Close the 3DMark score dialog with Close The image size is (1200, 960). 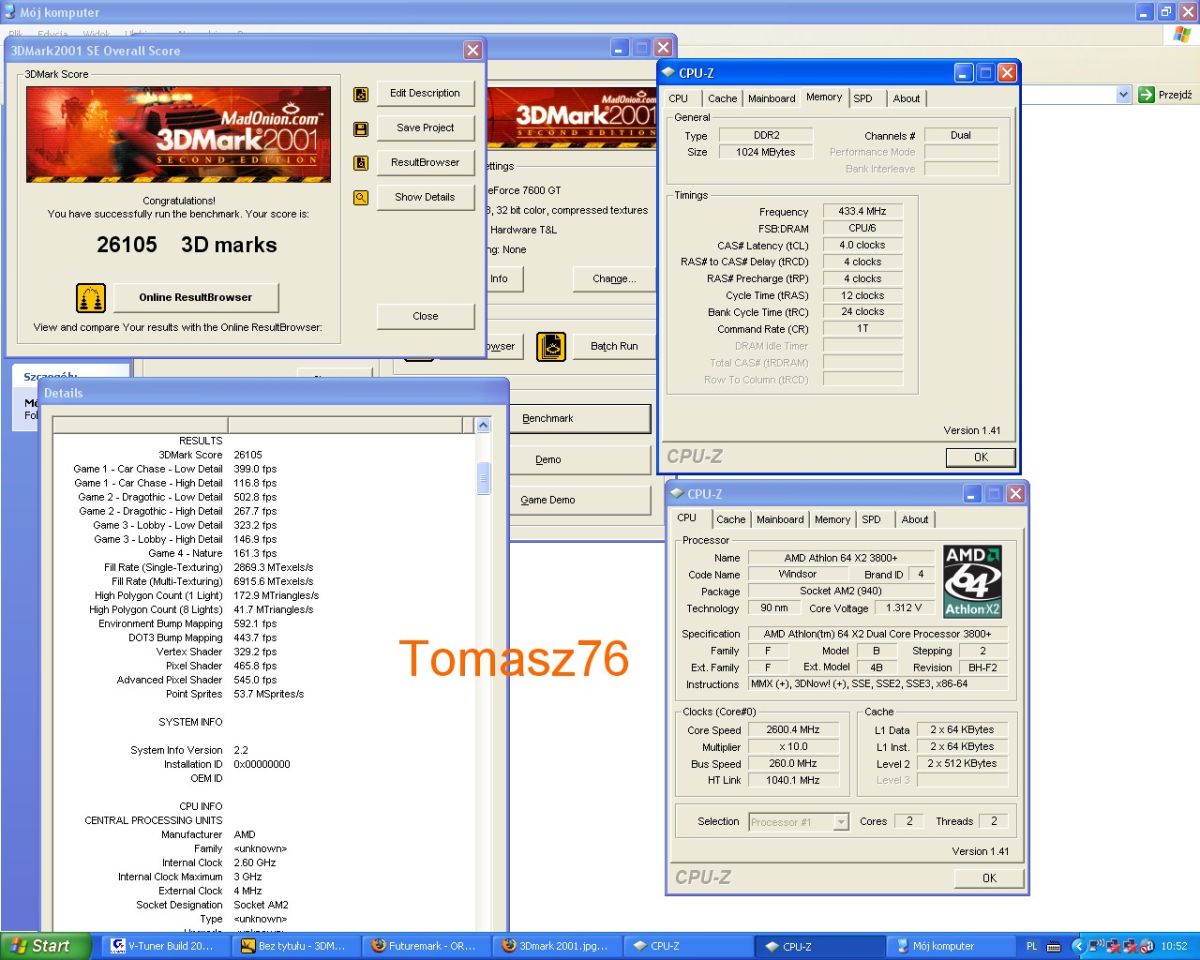point(425,316)
